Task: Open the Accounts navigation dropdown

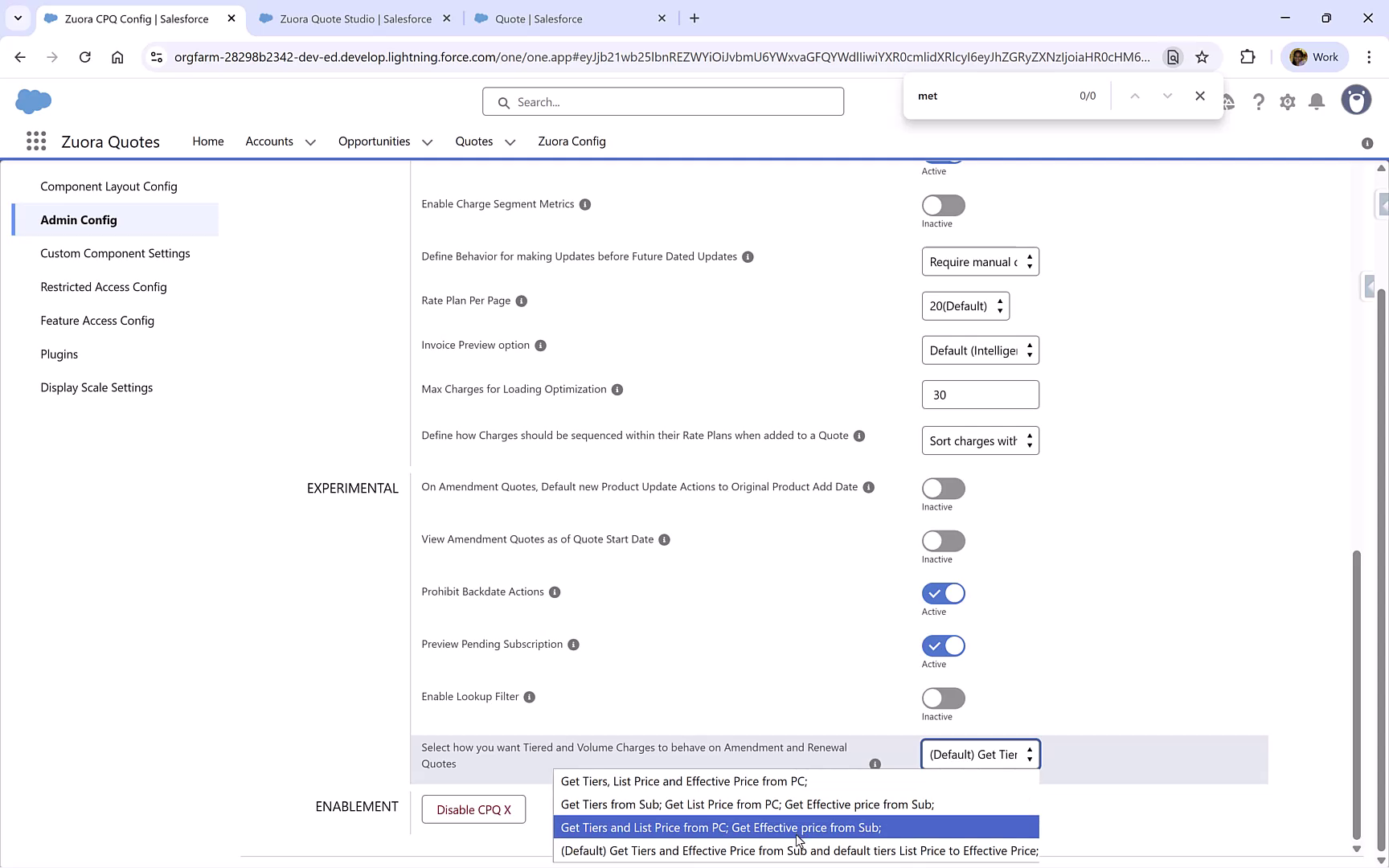Action: point(310,141)
